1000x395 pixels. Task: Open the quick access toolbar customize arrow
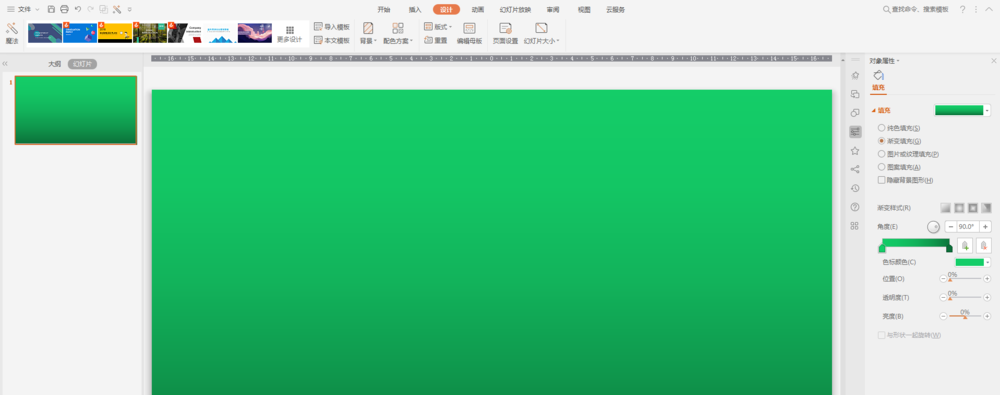[x=129, y=10]
